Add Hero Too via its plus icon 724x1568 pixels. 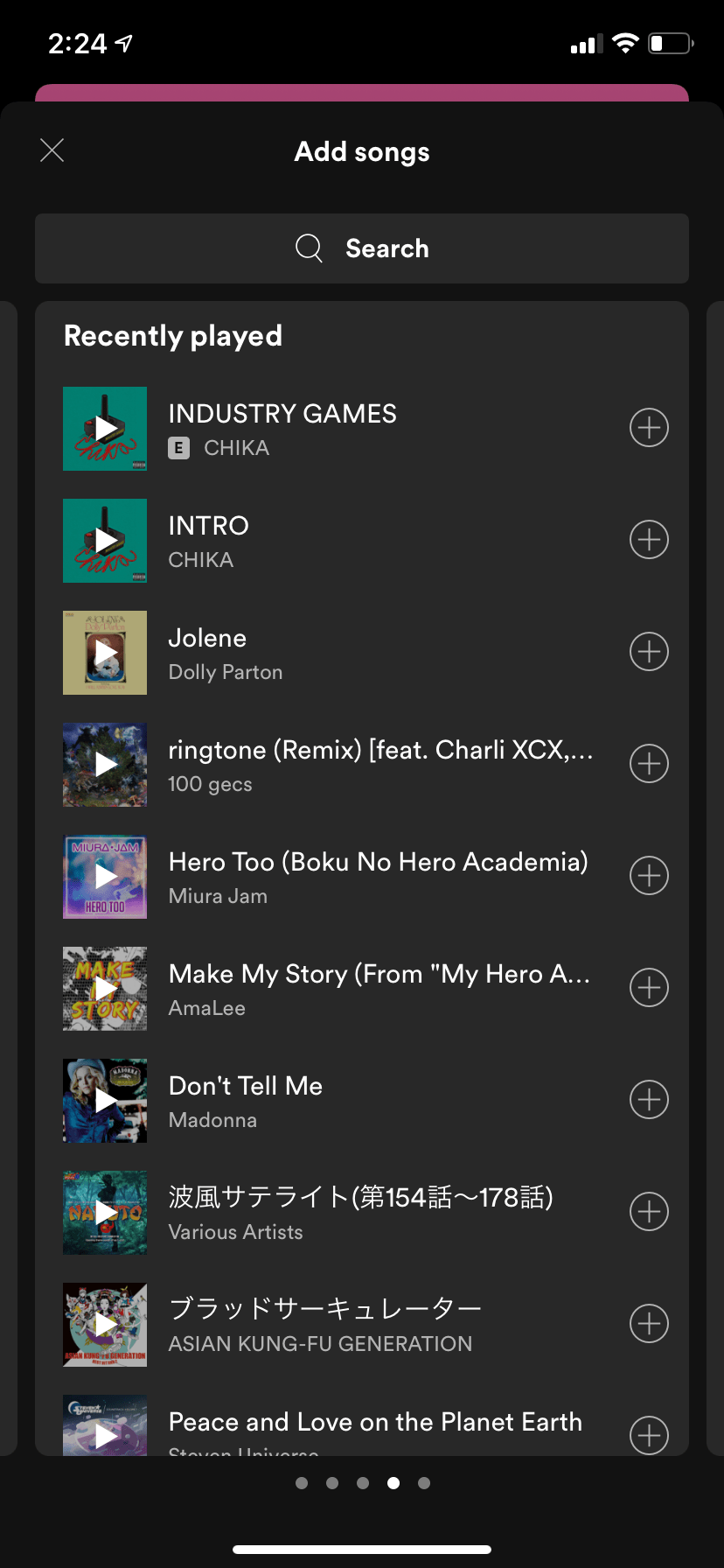point(649,876)
